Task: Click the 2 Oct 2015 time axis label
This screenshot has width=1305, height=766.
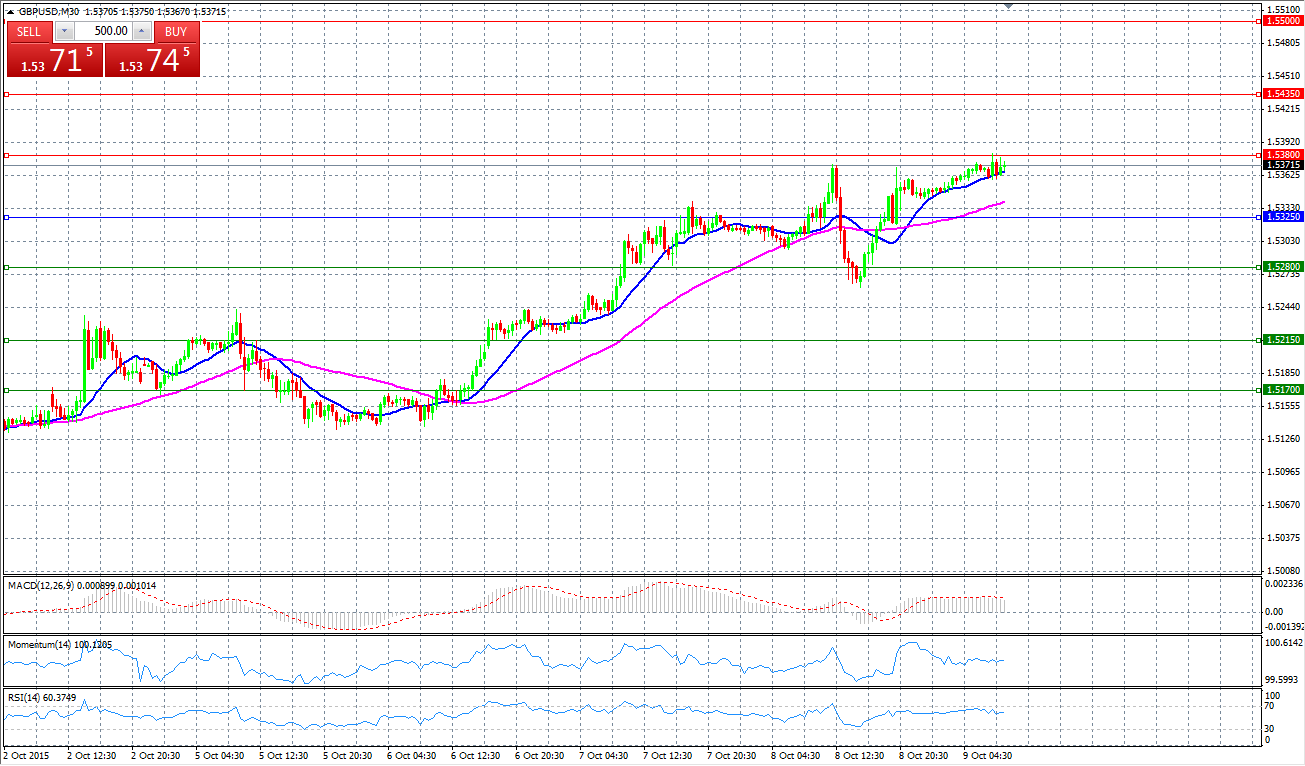Action: pos(26,756)
